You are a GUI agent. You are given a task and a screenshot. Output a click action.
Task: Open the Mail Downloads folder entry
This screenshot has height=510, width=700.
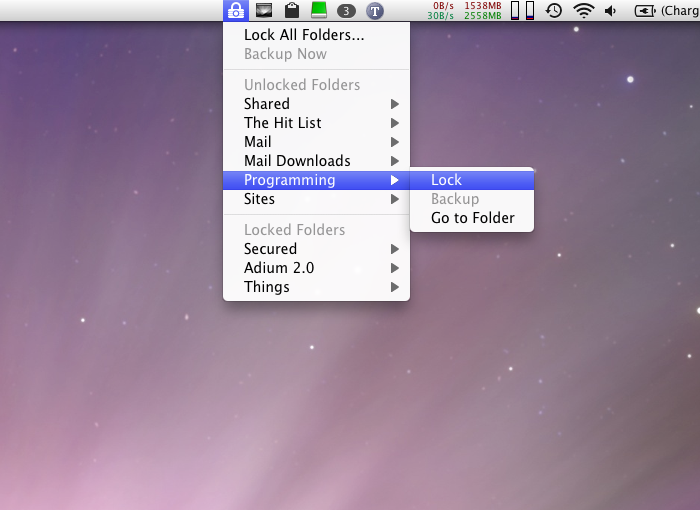(x=317, y=161)
